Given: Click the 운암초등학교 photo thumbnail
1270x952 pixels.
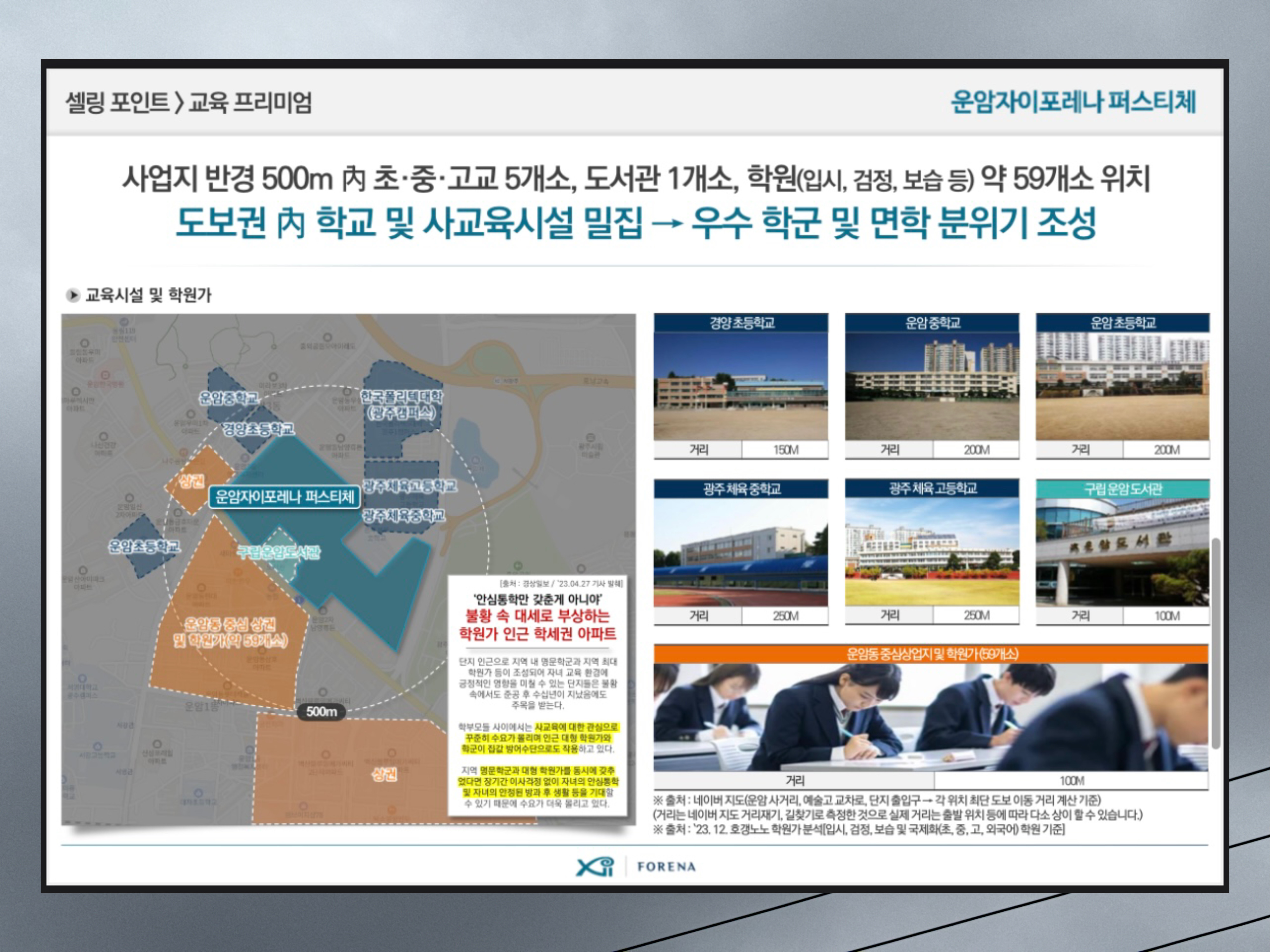Looking at the screenshot, I should 1122,386.
